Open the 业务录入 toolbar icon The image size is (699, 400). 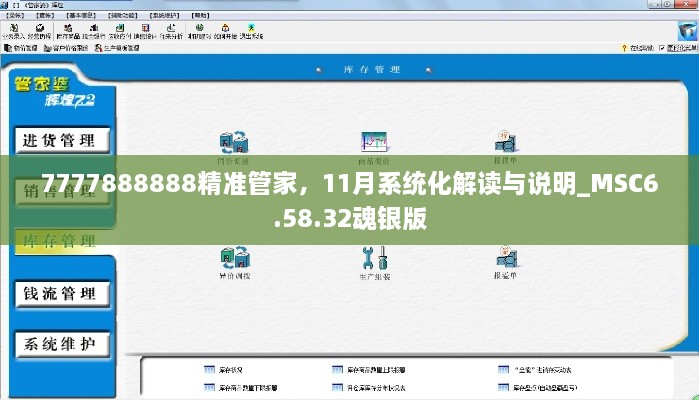(x=14, y=31)
